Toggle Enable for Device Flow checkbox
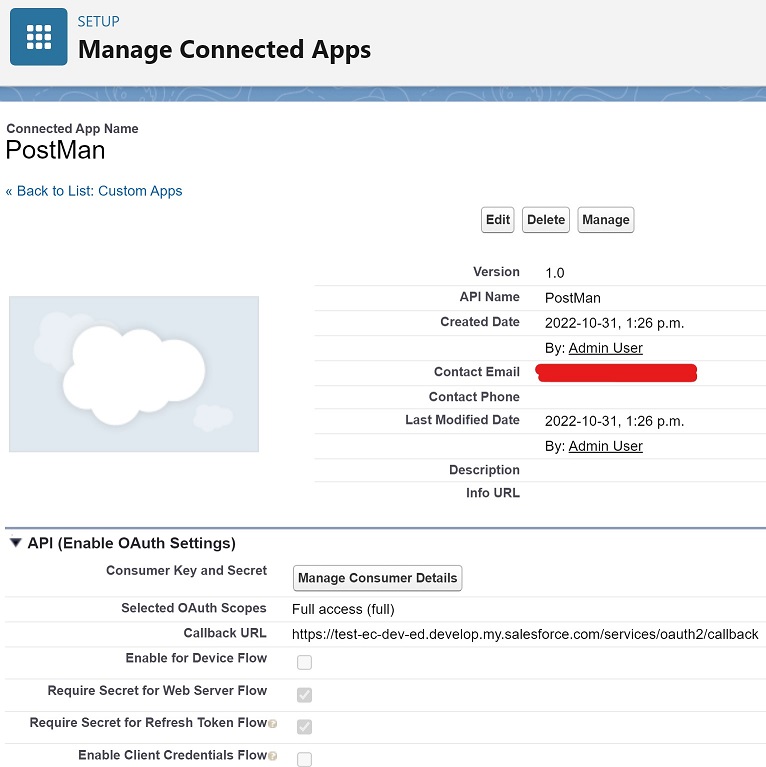 point(304,662)
